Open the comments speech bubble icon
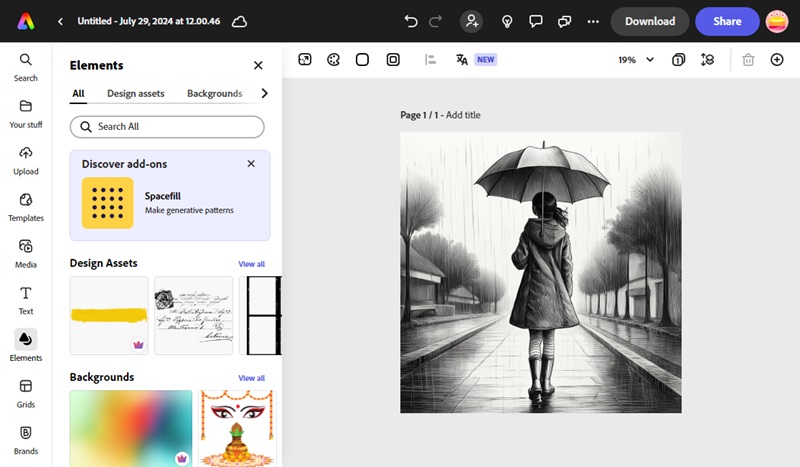Image resolution: width=800 pixels, height=467 pixels. pyautogui.click(x=535, y=21)
